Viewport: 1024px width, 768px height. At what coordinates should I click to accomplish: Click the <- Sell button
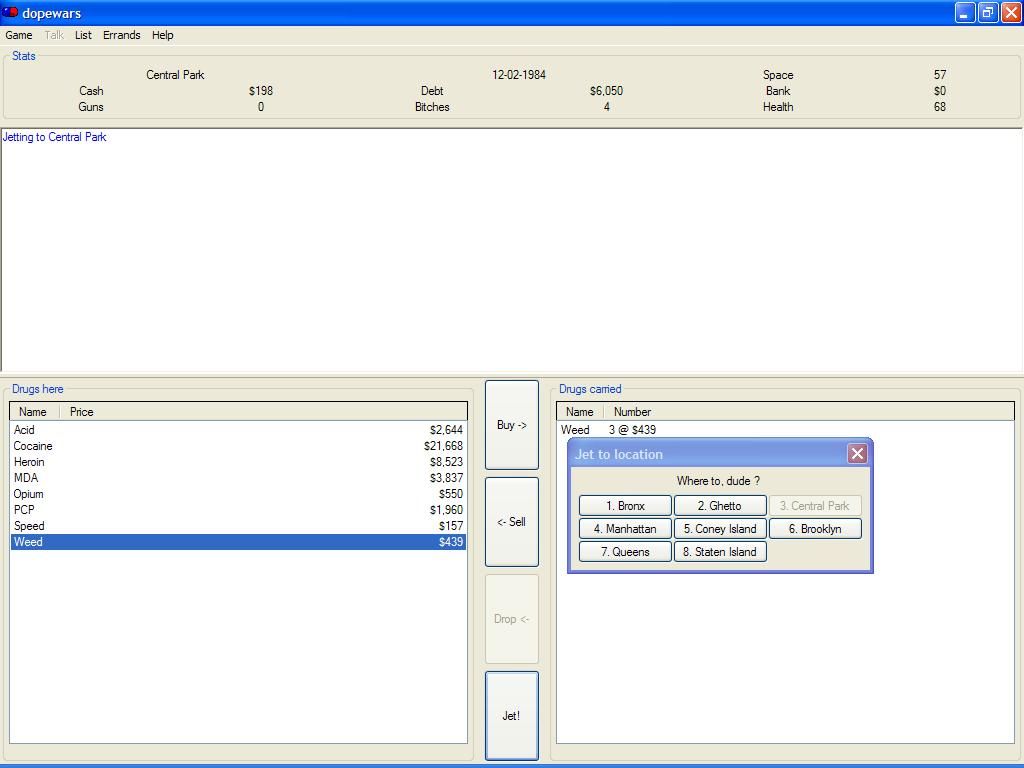pyautogui.click(x=511, y=522)
